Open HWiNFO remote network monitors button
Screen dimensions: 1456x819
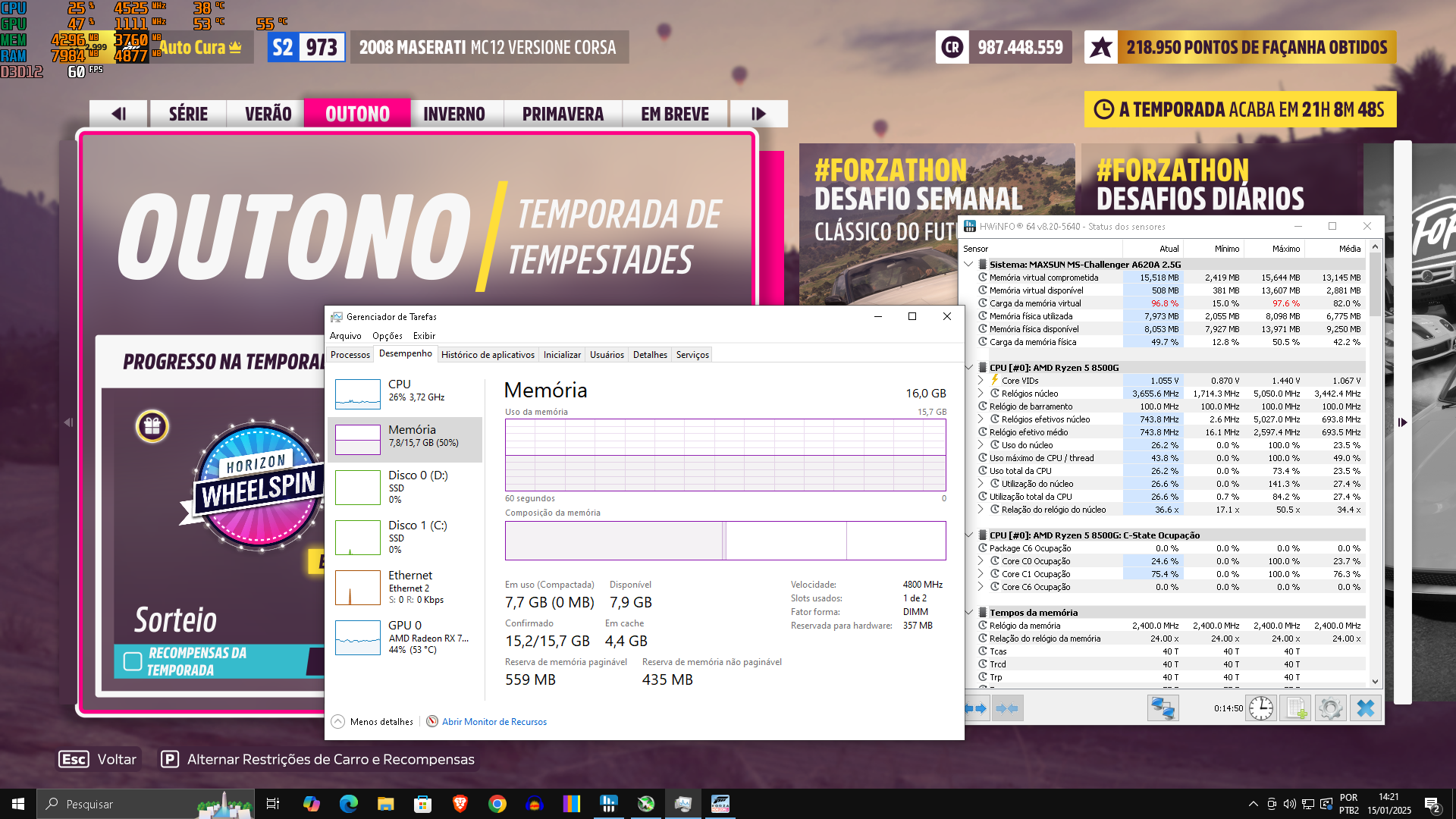point(1163,708)
